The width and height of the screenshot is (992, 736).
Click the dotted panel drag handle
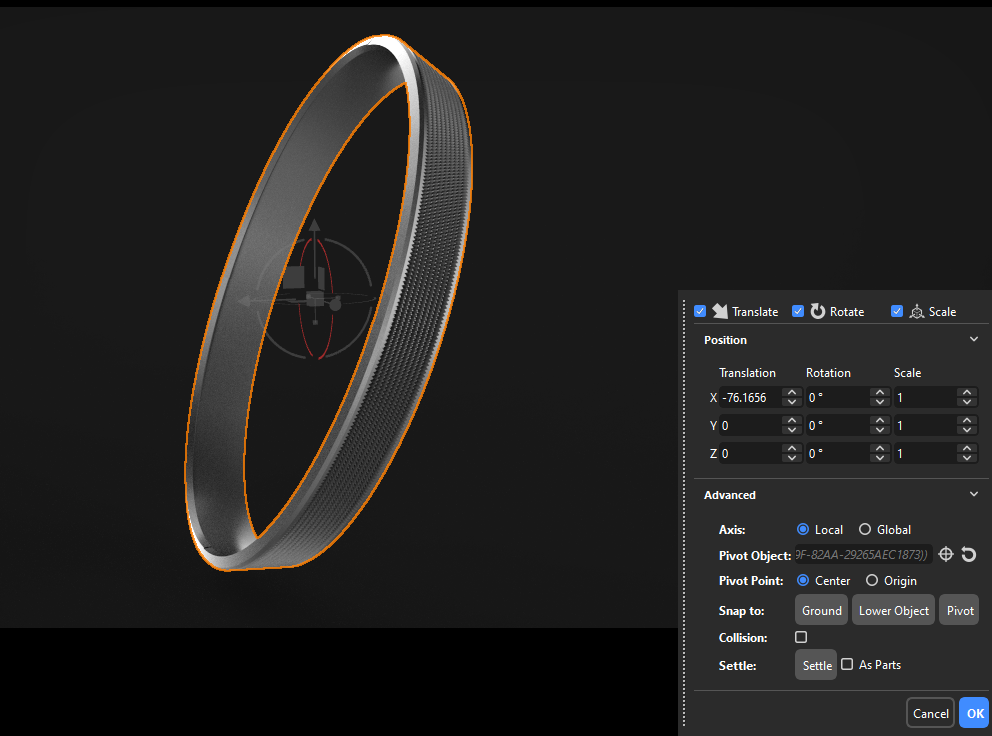(x=684, y=513)
